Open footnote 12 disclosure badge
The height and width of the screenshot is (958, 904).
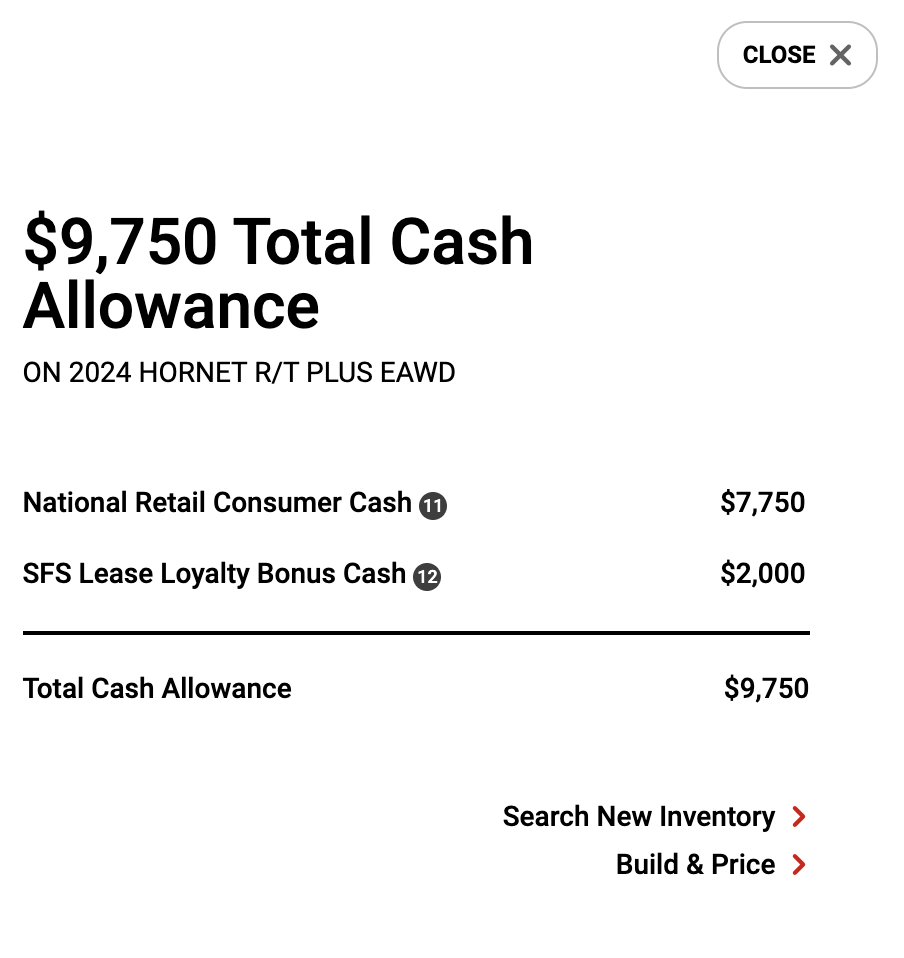pyautogui.click(x=427, y=576)
